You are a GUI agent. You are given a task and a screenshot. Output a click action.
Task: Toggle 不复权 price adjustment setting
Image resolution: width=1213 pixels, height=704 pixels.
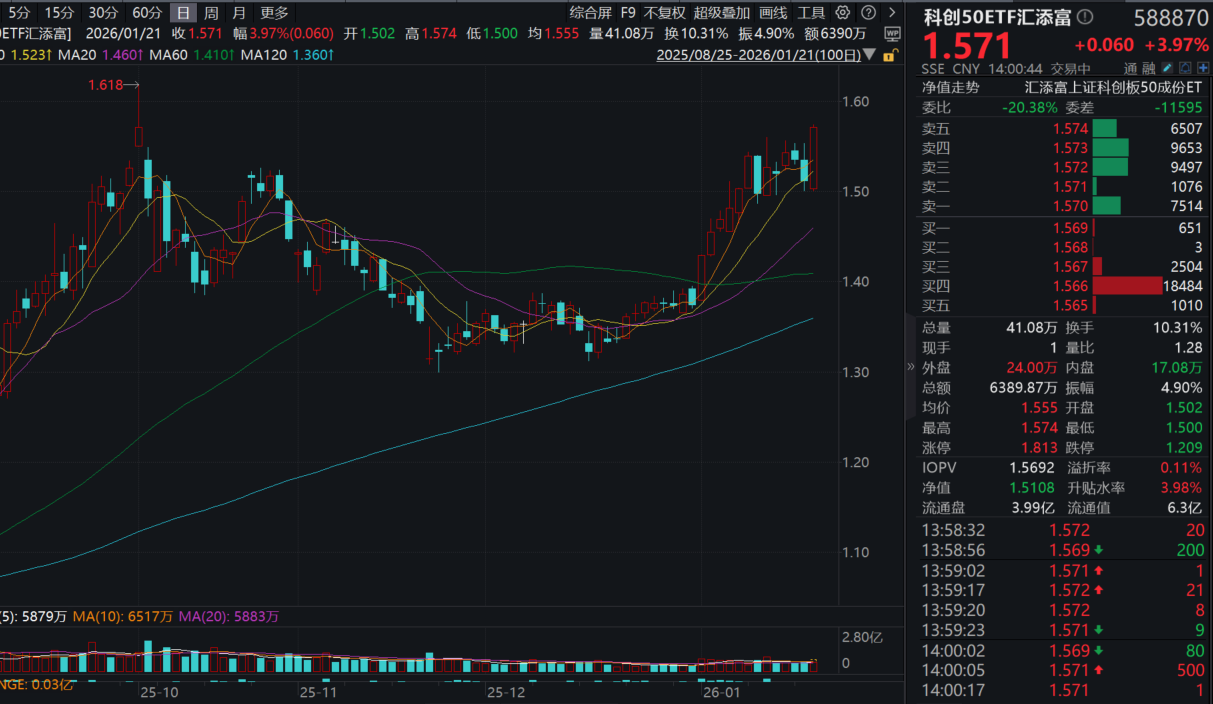coord(665,13)
